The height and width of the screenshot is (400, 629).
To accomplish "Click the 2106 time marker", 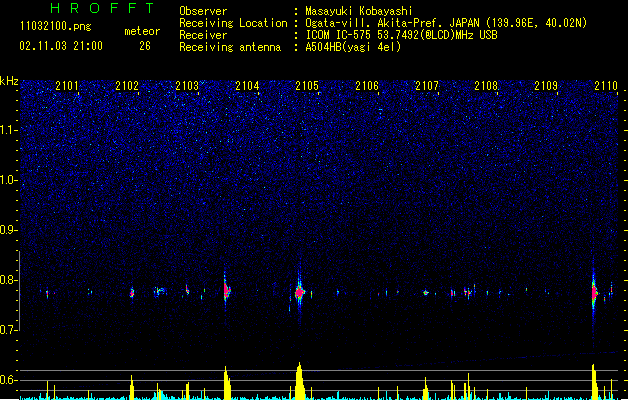I will point(367,86).
